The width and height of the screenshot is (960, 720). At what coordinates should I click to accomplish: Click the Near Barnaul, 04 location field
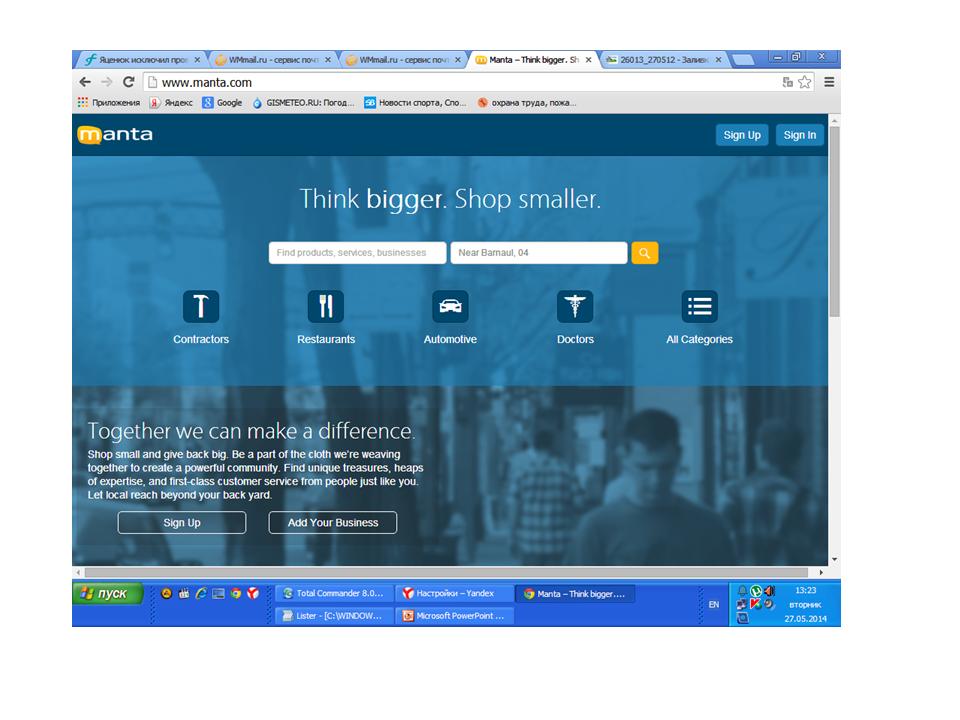[x=539, y=253]
